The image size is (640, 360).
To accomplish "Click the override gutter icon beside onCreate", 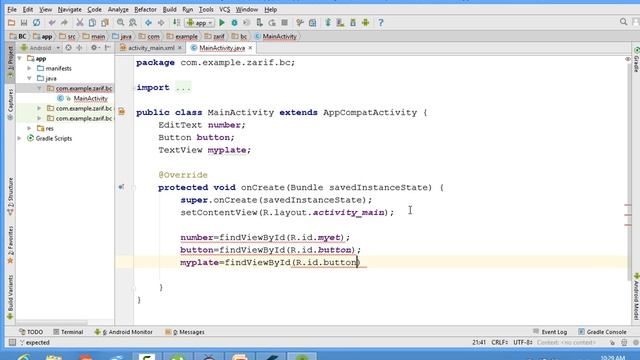I will [121, 187].
